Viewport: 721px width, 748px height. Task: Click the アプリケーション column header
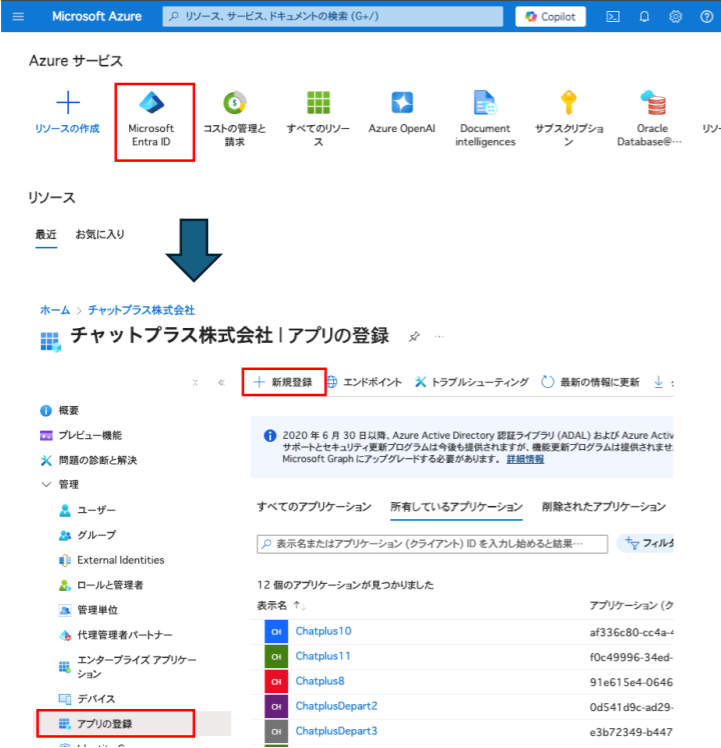click(x=631, y=606)
